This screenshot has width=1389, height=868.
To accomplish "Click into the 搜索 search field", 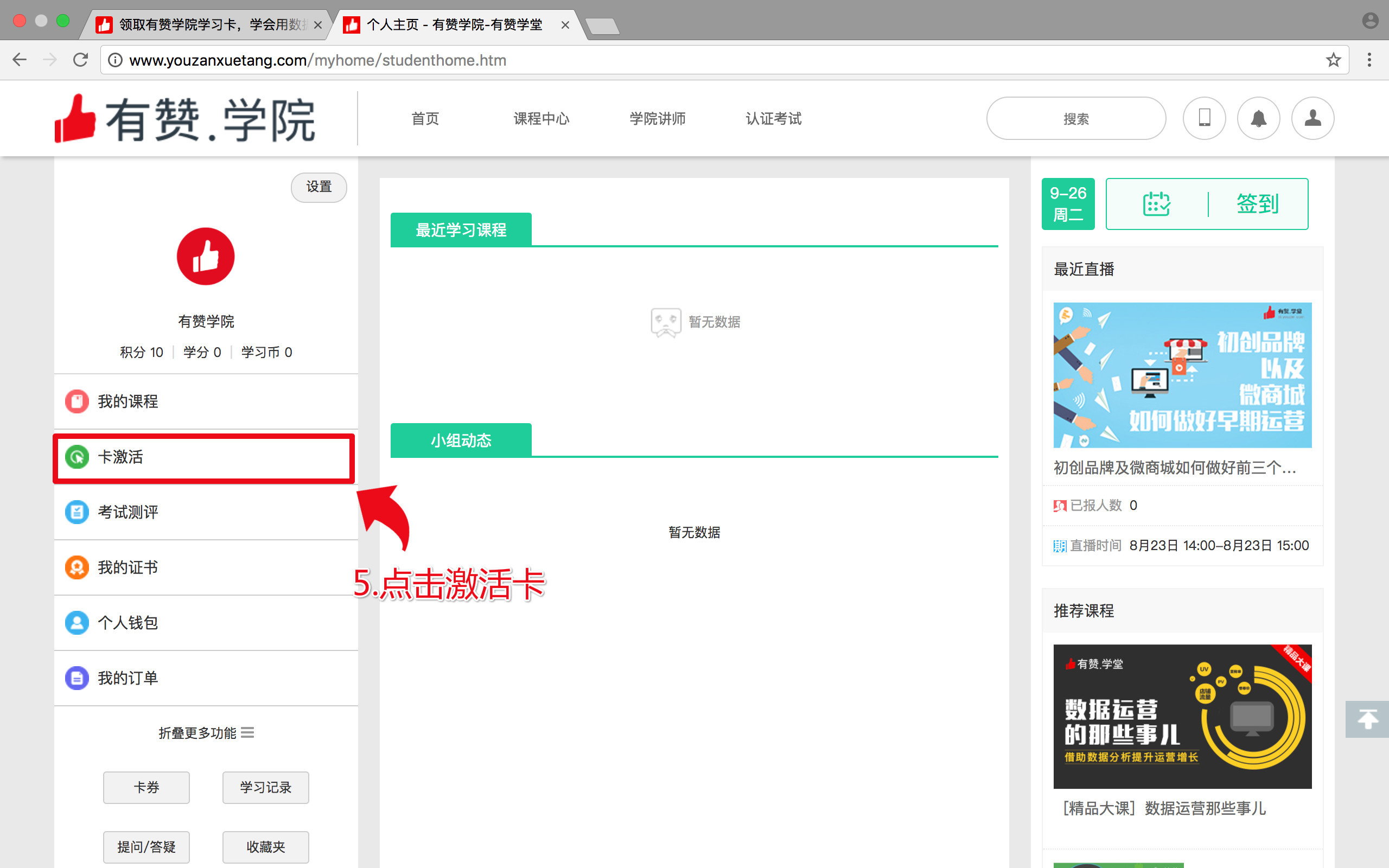I will pos(1076,118).
